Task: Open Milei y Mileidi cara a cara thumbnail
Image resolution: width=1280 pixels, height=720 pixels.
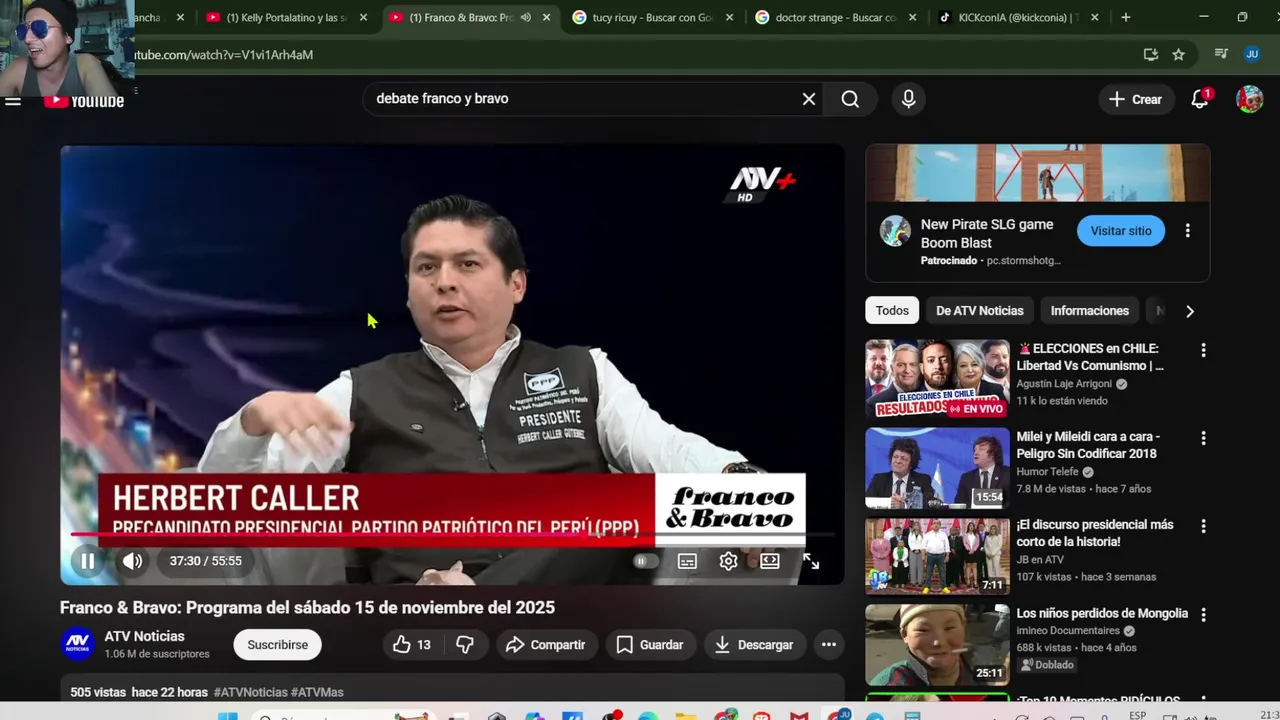Action: pyautogui.click(x=937, y=468)
